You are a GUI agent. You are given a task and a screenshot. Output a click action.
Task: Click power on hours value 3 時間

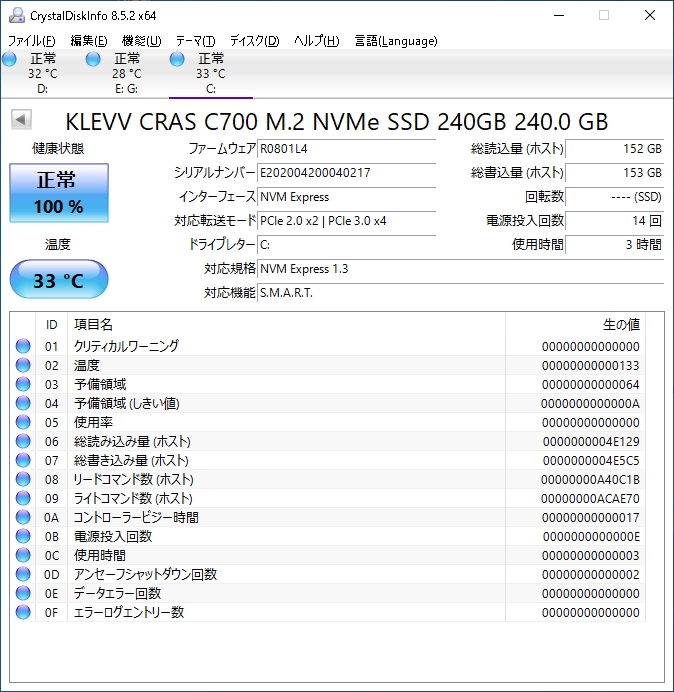coord(615,244)
